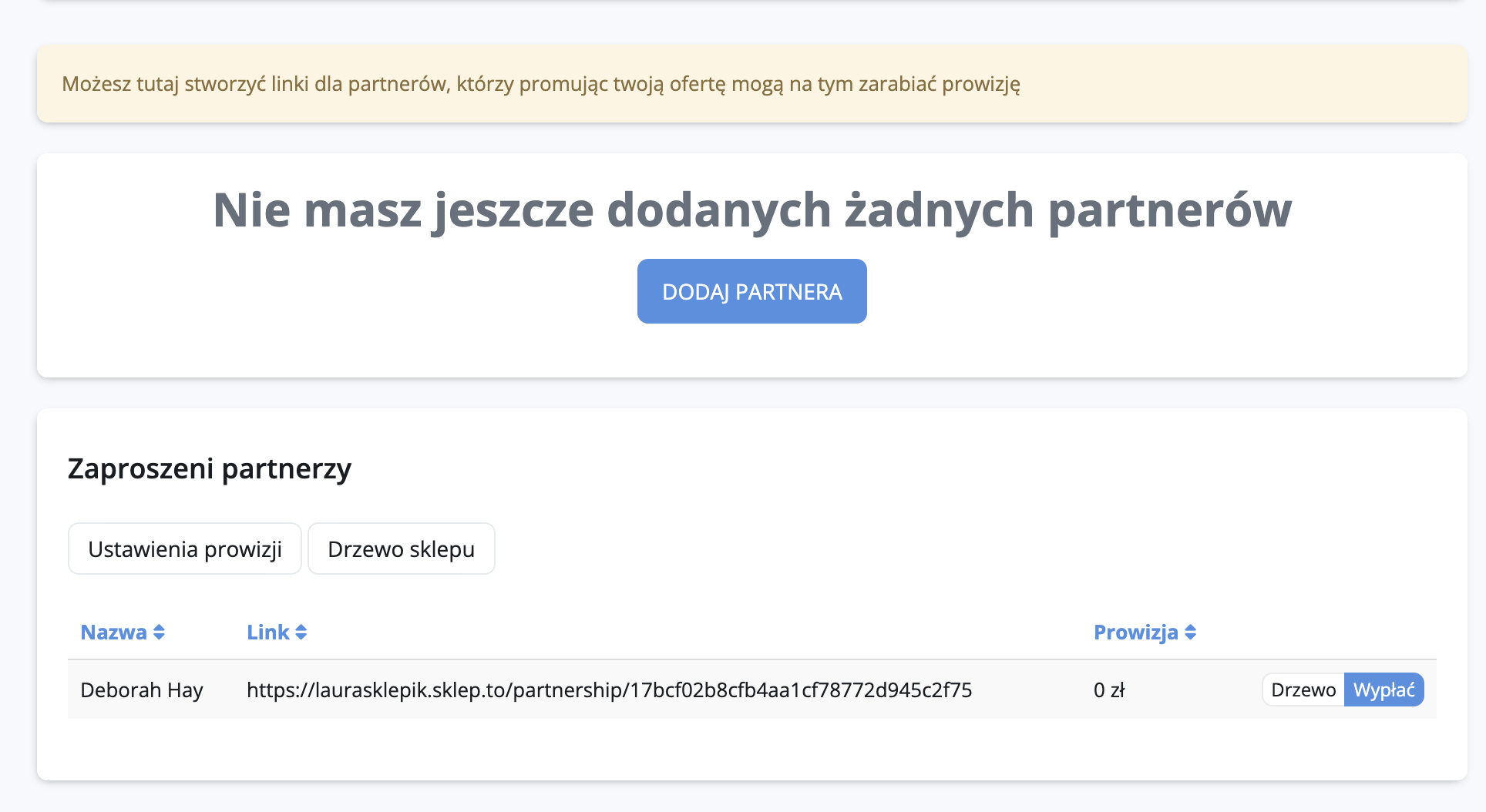Toggle the sort icon beside Prowizja
Viewport: 1486px width, 812px height.
pos(1190,632)
